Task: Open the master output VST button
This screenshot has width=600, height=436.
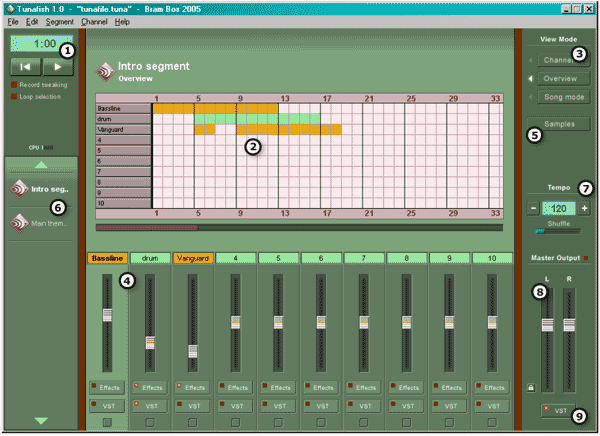Action: [559, 411]
